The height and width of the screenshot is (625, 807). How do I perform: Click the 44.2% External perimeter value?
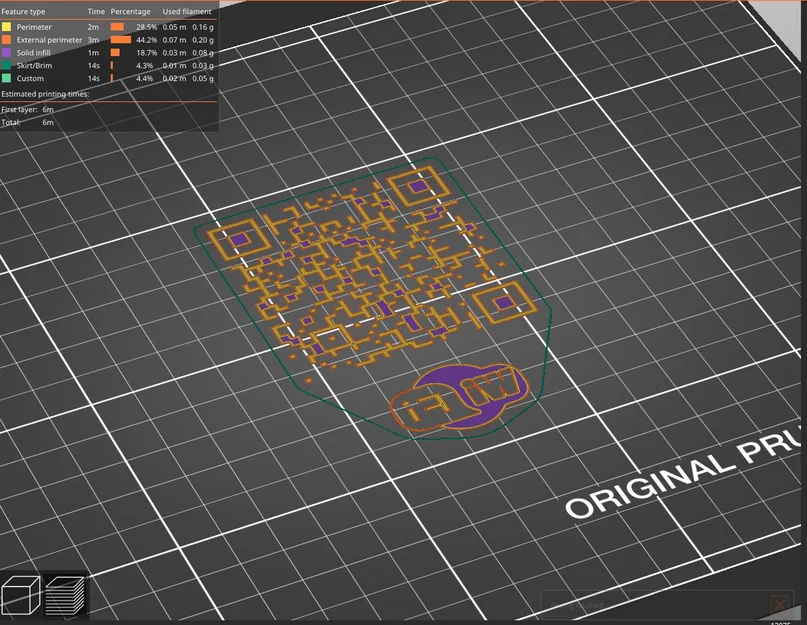tap(147, 40)
